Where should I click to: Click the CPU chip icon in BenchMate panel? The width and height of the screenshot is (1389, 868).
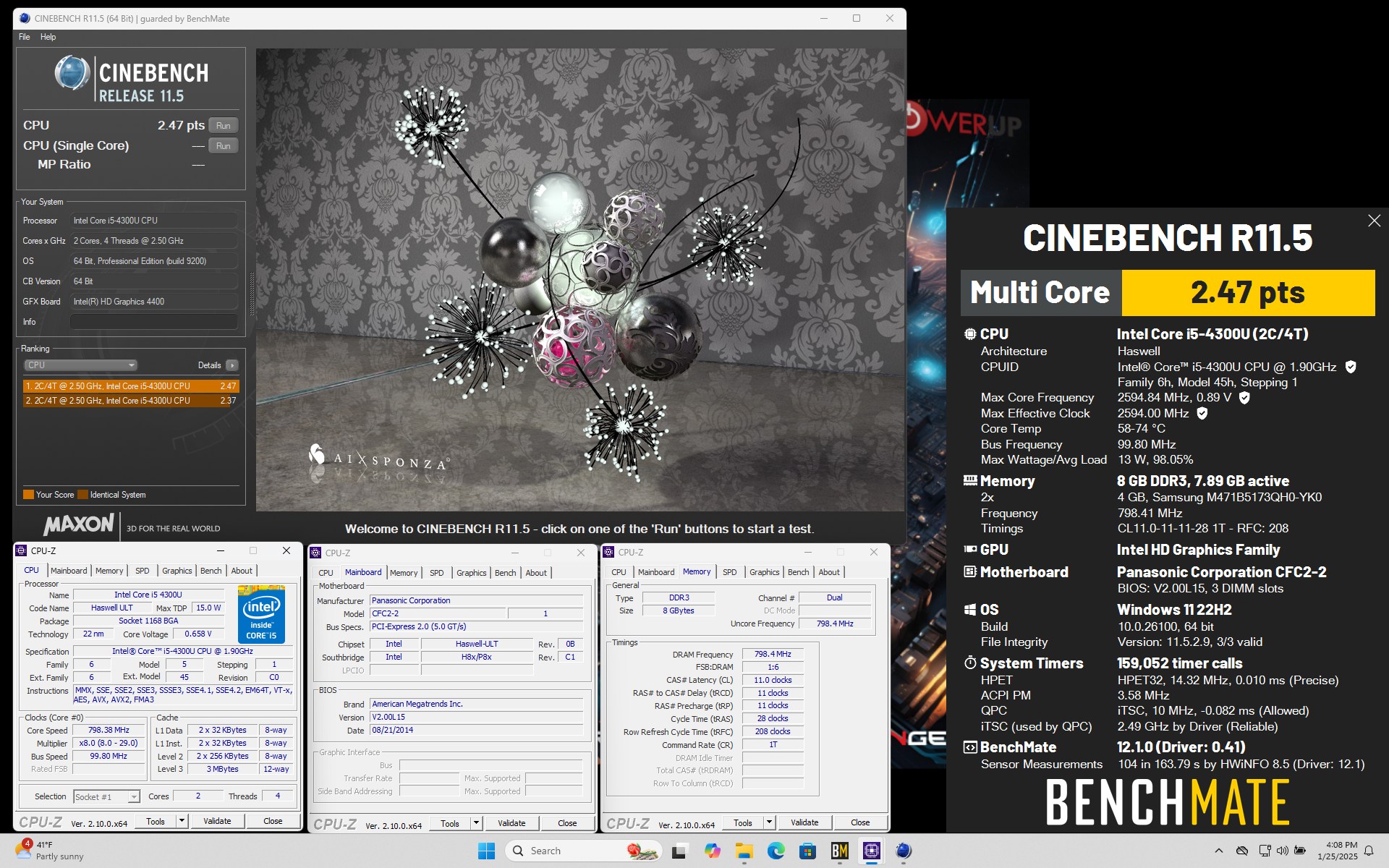pyautogui.click(x=970, y=334)
